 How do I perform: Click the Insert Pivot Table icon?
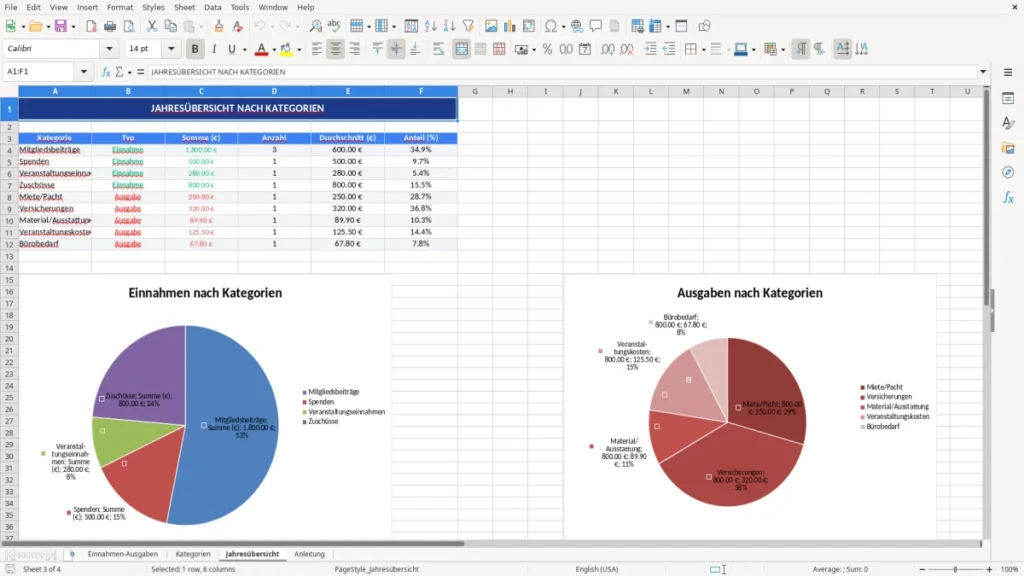point(528,26)
